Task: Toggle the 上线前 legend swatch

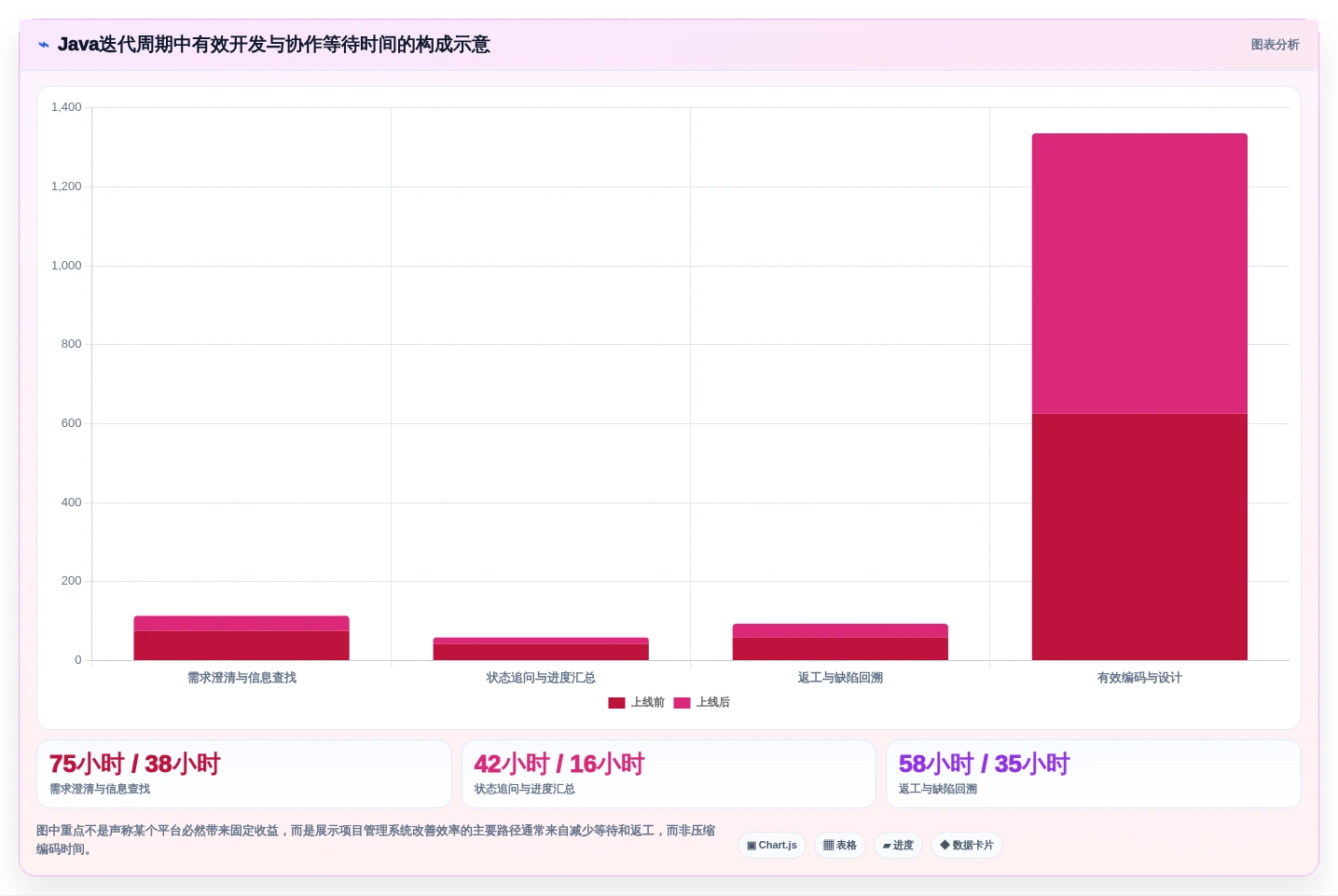Action: pos(616,703)
